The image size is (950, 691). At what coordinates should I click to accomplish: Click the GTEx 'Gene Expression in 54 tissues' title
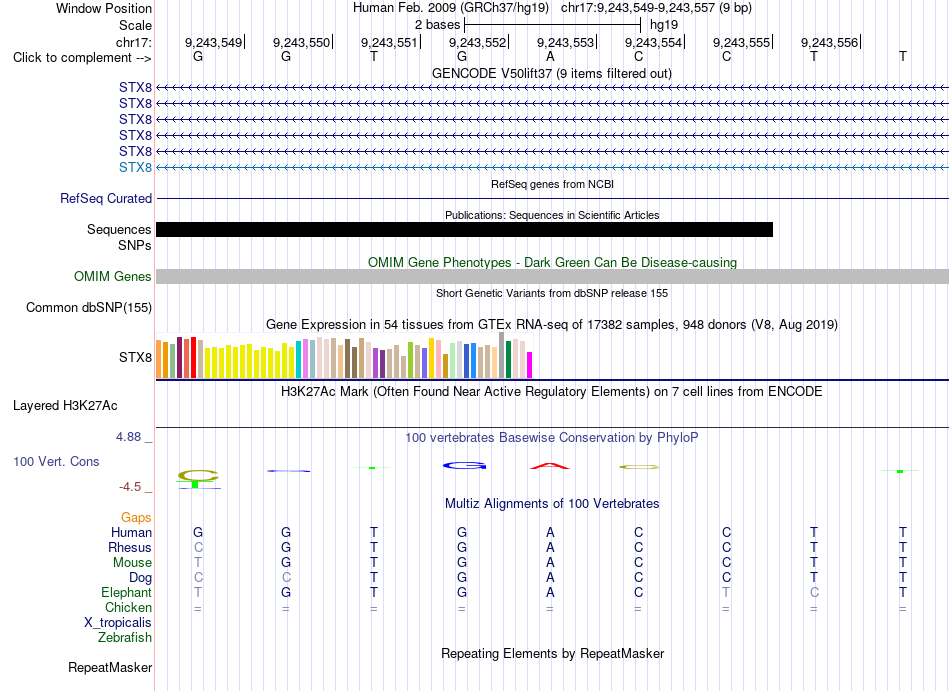(552, 325)
